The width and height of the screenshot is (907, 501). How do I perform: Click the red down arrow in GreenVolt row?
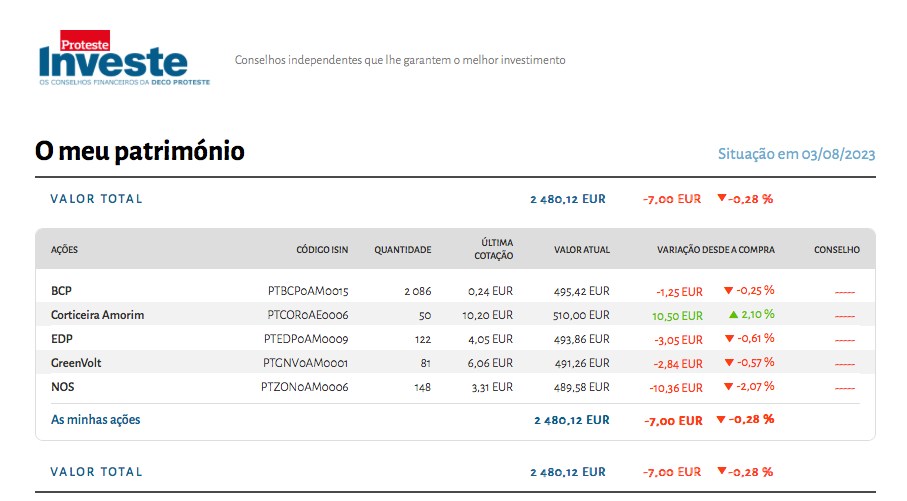tap(729, 363)
